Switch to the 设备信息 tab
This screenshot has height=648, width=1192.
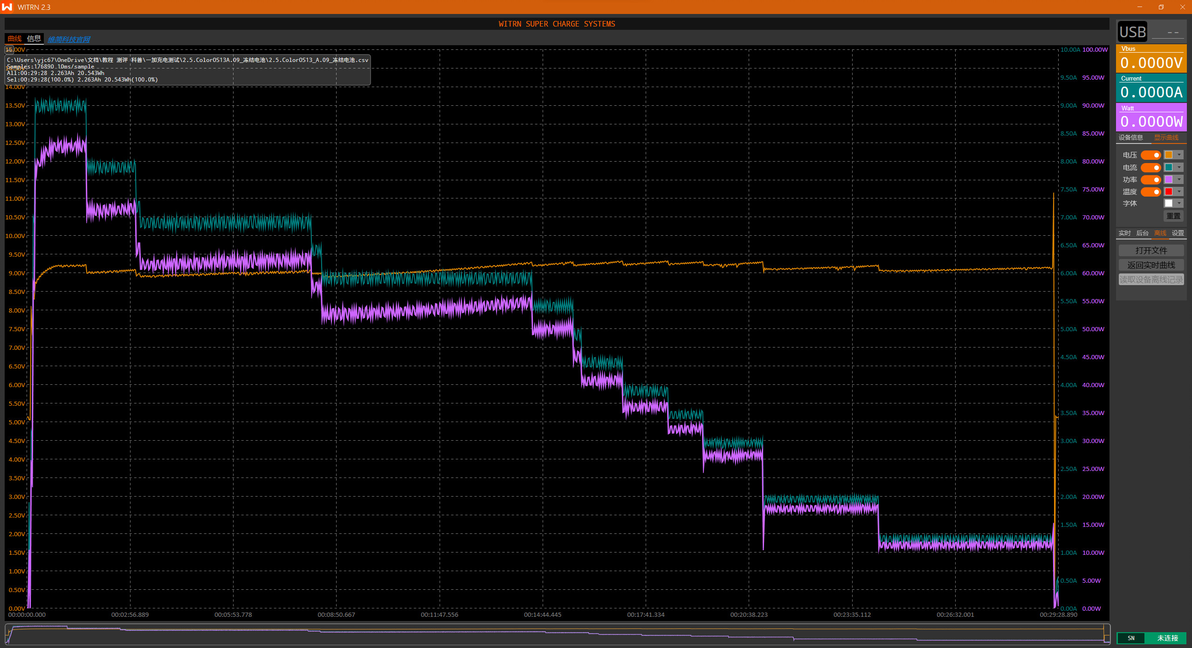pyautogui.click(x=1130, y=138)
